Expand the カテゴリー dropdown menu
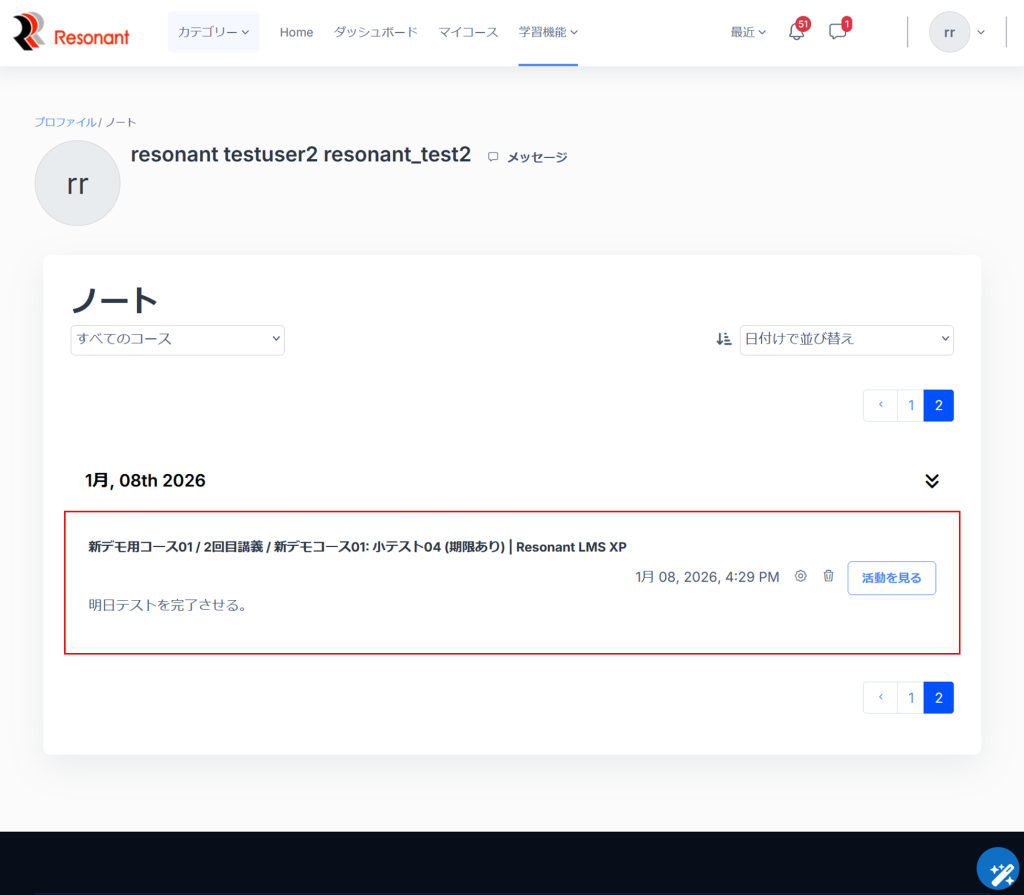 (213, 32)
